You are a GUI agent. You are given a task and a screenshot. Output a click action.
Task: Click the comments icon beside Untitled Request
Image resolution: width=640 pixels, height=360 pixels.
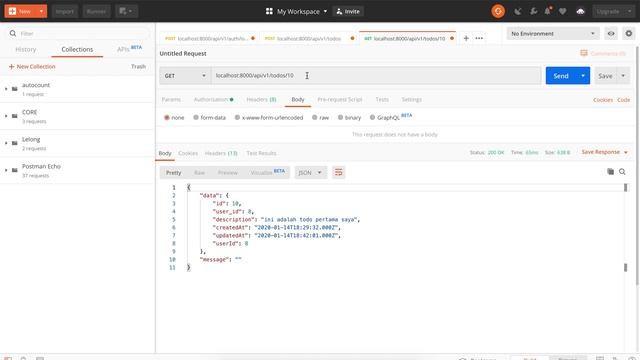(x=584, y=53)
